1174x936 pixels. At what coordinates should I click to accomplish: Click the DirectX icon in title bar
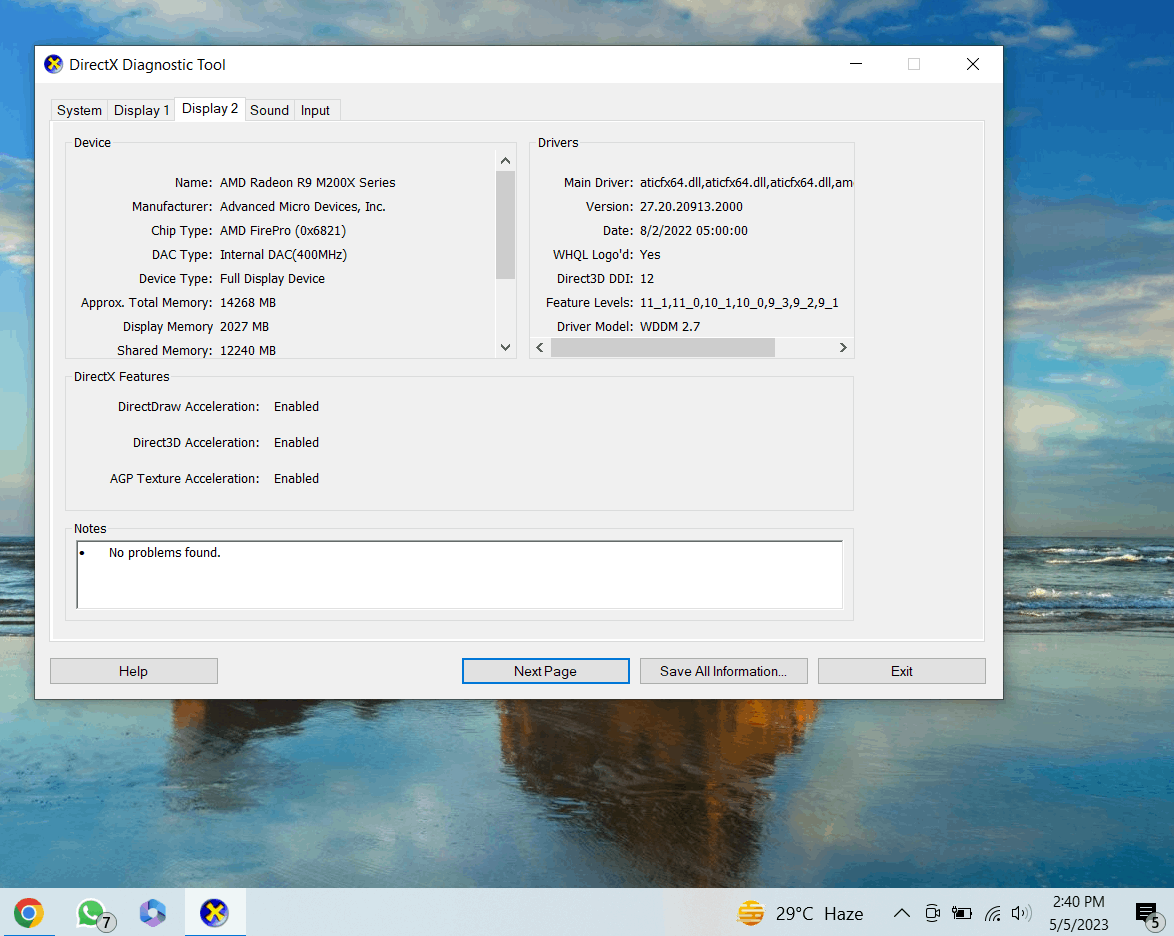pos(53,64)
